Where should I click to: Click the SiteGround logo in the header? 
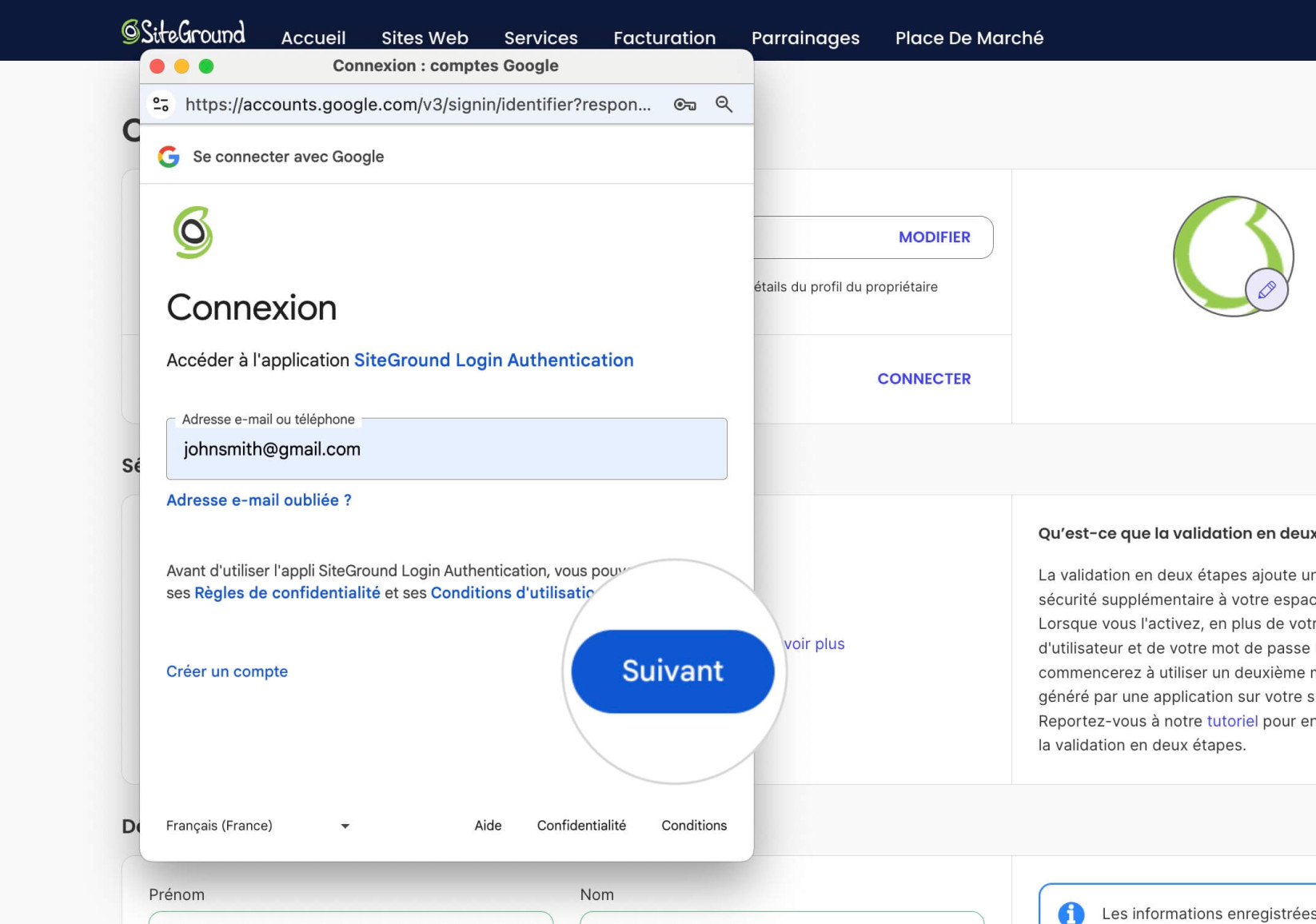pyautogui.click(x=183, y=33)
